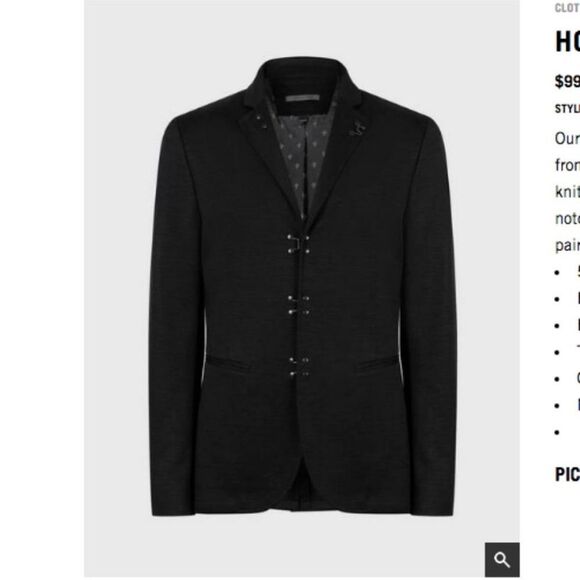Click the middle hook clasp on the jacket
The width and height of the screenshot is (580, 580).
pyautogui.click(x=299, y=305)
